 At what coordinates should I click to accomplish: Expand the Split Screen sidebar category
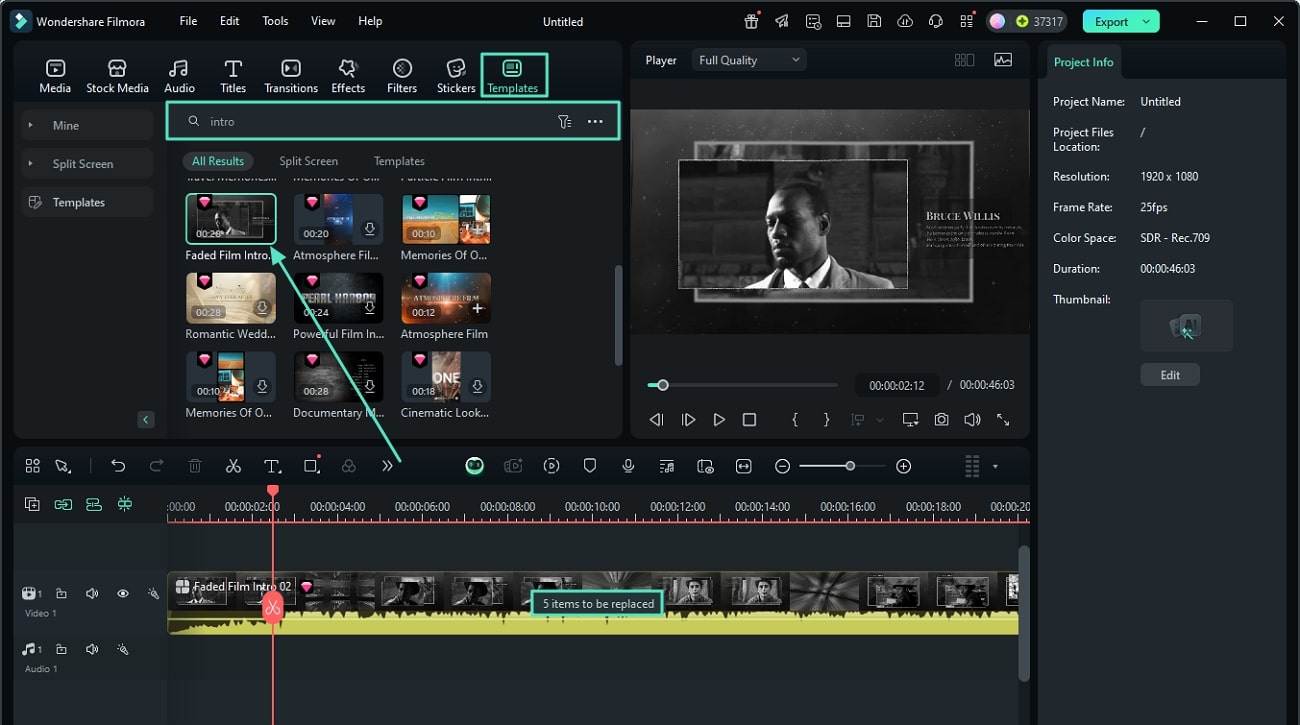(x=87, y=164)
